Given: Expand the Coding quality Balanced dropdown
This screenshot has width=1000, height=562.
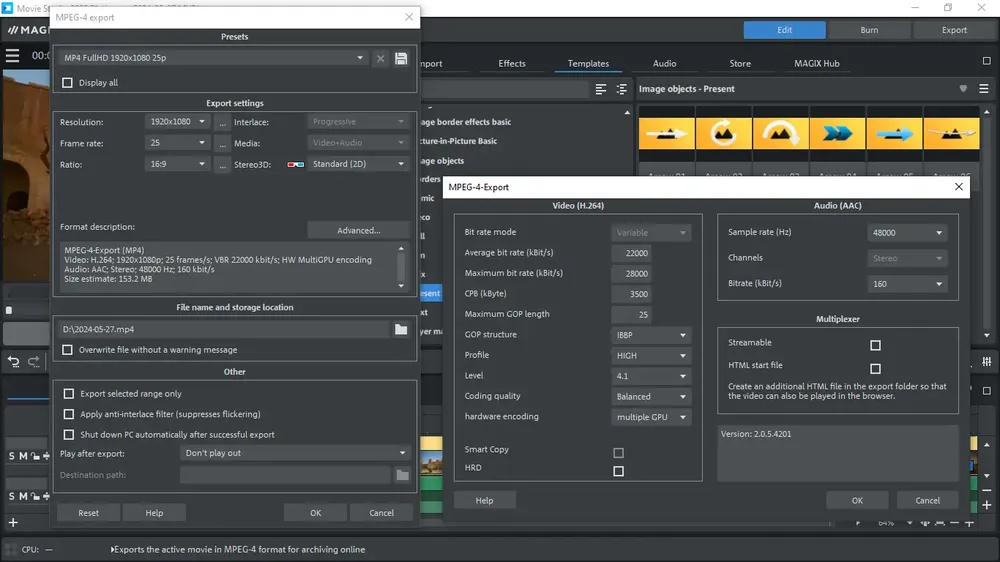Looking at the screenshot, I should click(x=651, y=396).
